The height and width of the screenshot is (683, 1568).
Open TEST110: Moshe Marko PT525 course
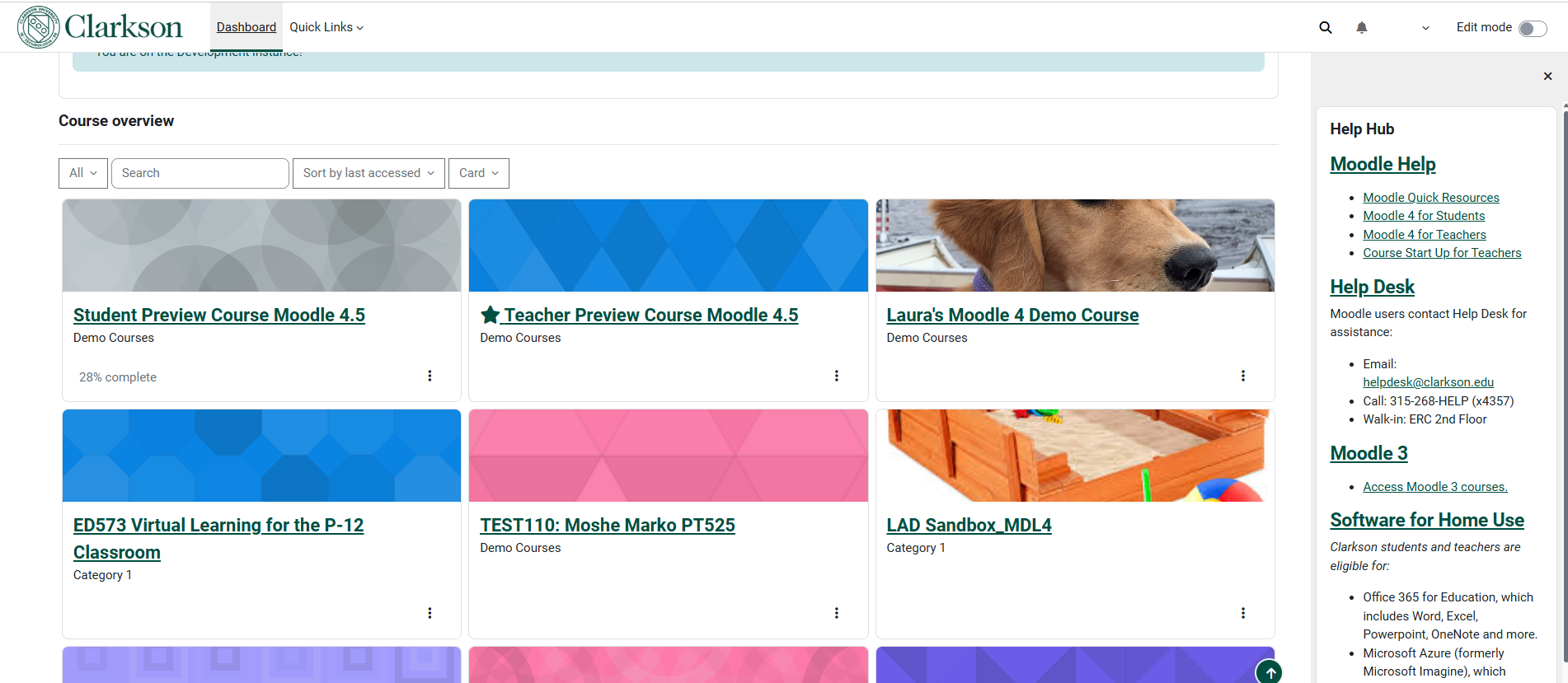(608, 525)
